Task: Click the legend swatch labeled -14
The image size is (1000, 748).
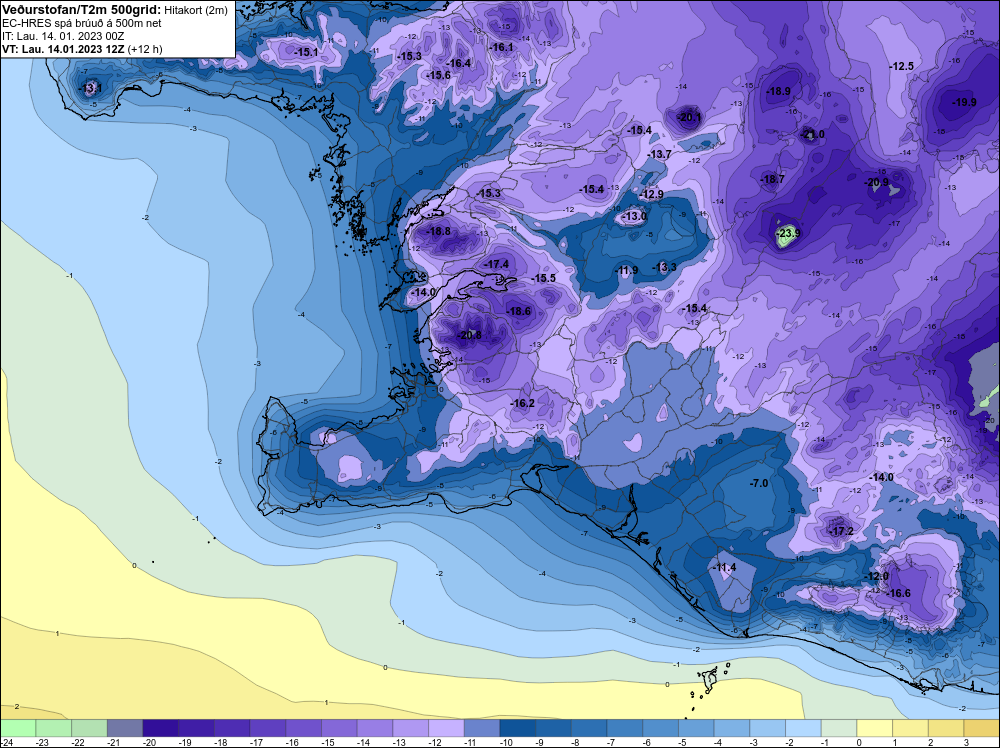Action: tap(375, 728)
